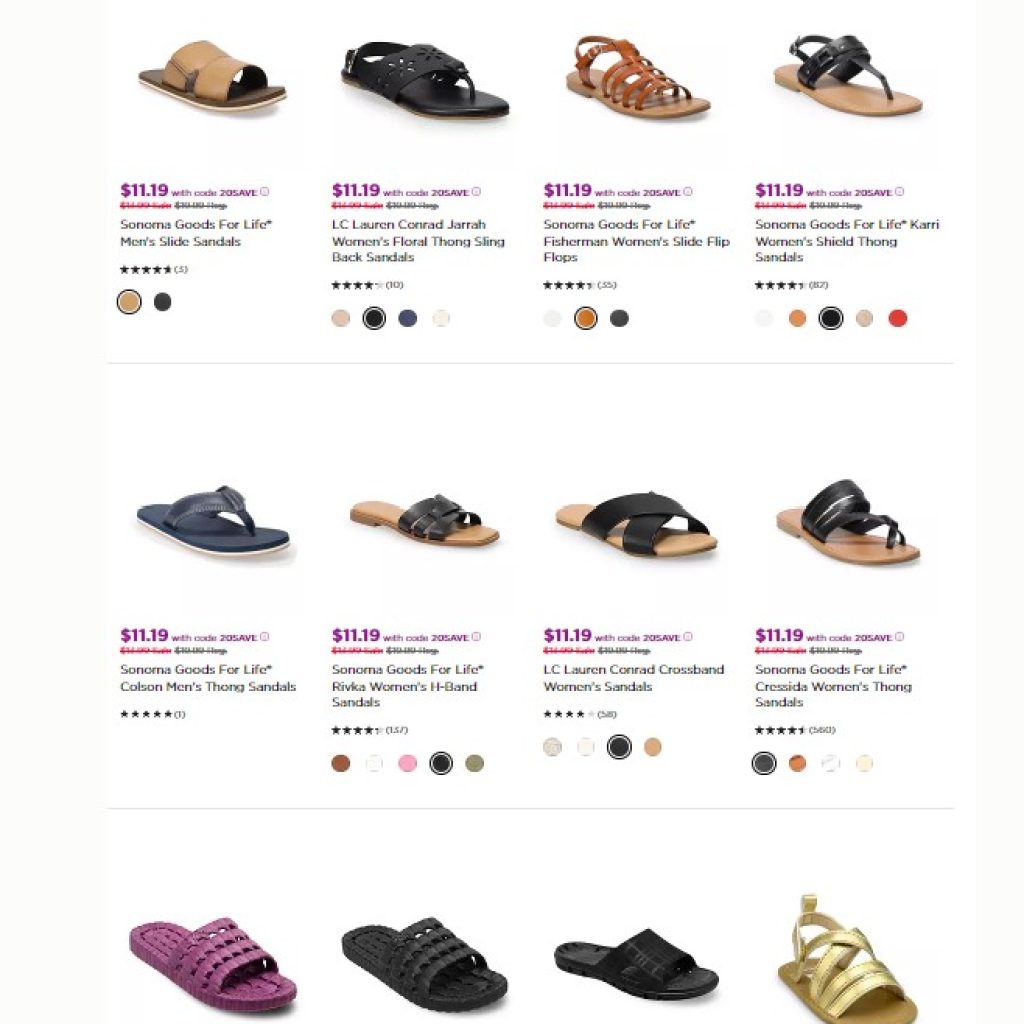Open Sonoma Colson Men's Thong Sandals link
This screenshot has height=1024, width=1024.
click(x=208, y=677)
